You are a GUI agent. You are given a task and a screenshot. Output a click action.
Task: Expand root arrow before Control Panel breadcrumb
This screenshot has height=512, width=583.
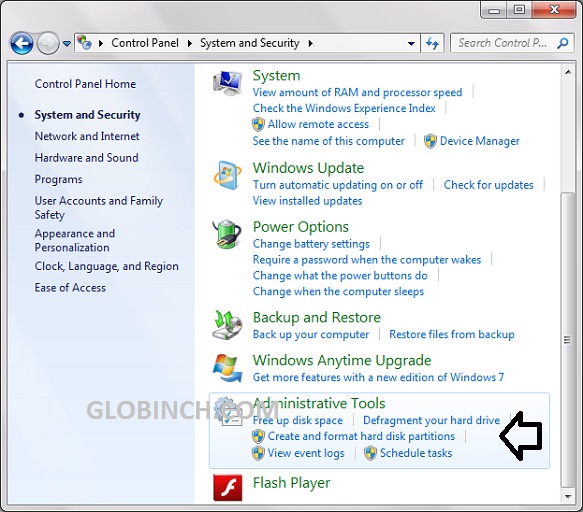(101, 44)
